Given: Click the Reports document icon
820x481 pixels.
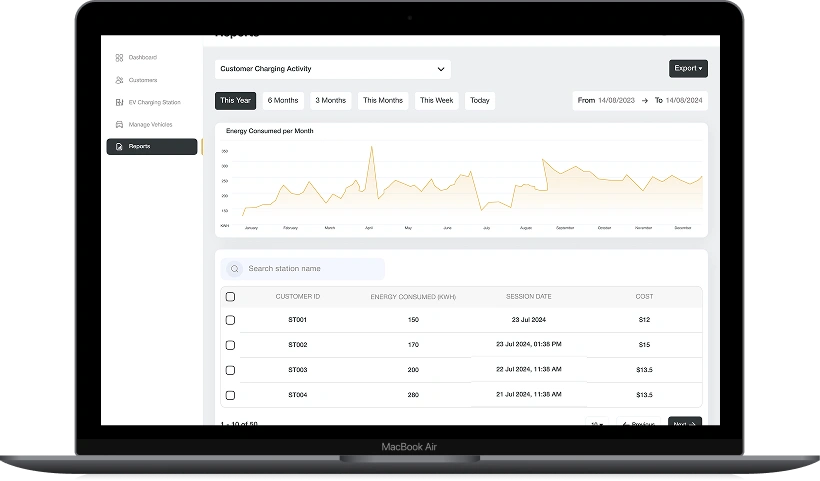Looking at the screenshot, I should pyautogui.click(x=119, y=147).
